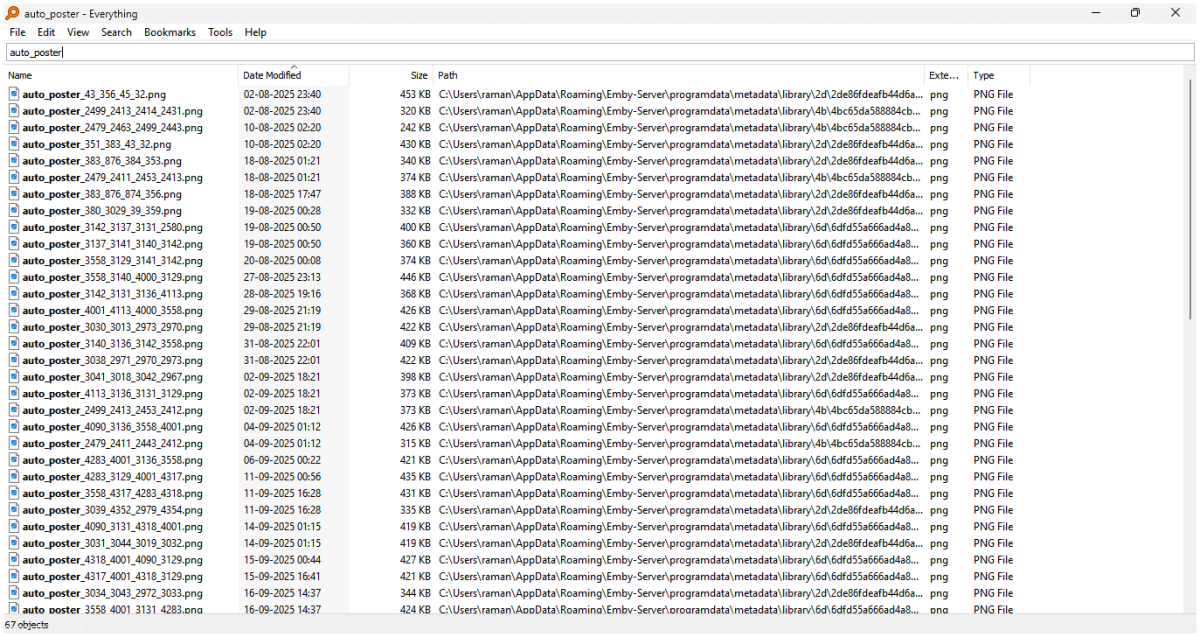The image size is (1200, 637).
Task: Click PNG icon of auto_poster_3137_3141_3140_3142.png
Action: click(x=14, y=243)
